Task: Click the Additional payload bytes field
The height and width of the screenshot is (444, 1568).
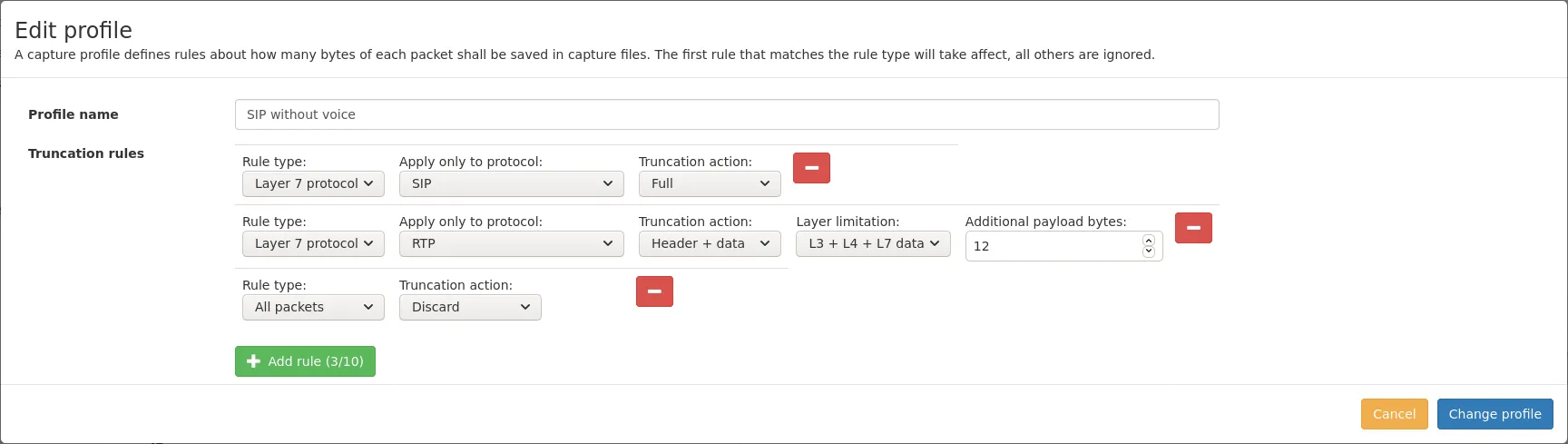Action: tap(1053, 246)
